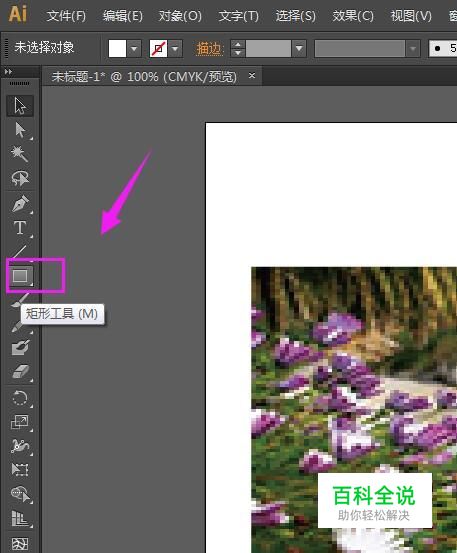Screen dimensions: 457x553
Task: Close the 未标题-1* document tab
Action: click(x=252, y=75)
